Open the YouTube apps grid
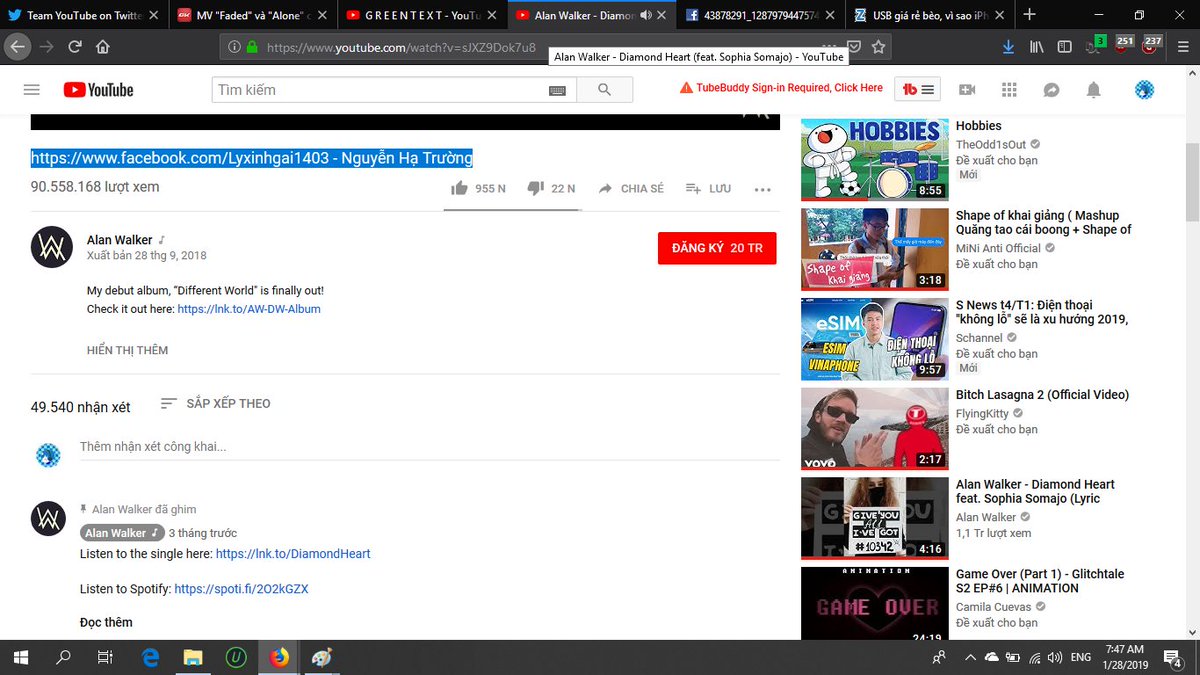 [1009, 90]
